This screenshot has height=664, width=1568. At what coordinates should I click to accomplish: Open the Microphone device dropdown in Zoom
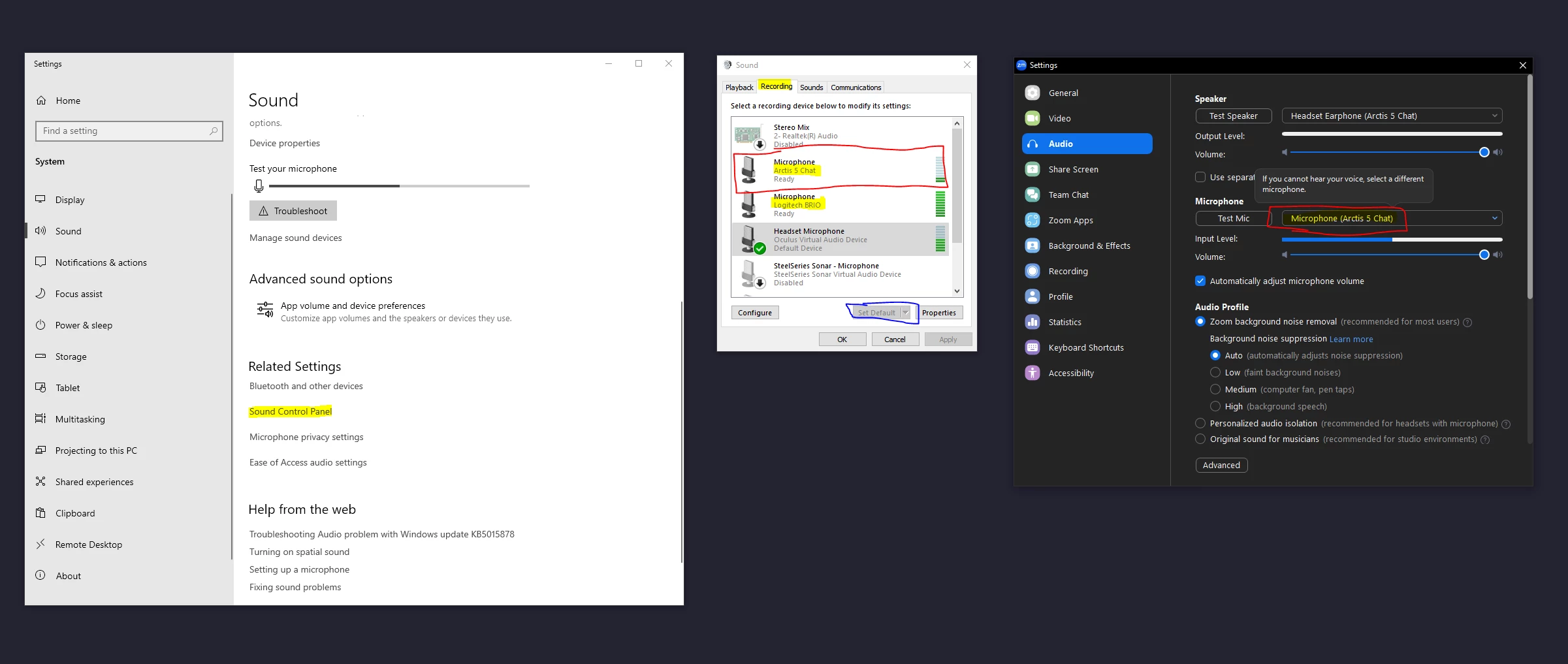[1392, 218]
